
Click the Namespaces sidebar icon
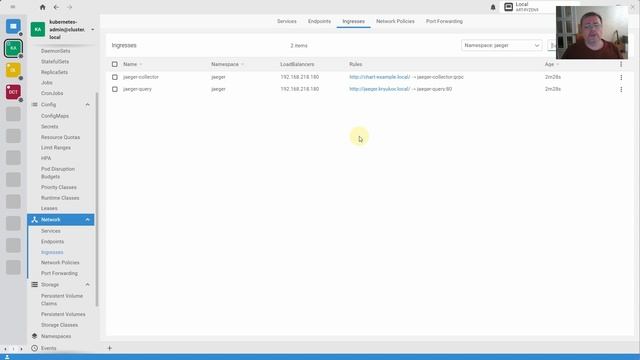point(35,336)
